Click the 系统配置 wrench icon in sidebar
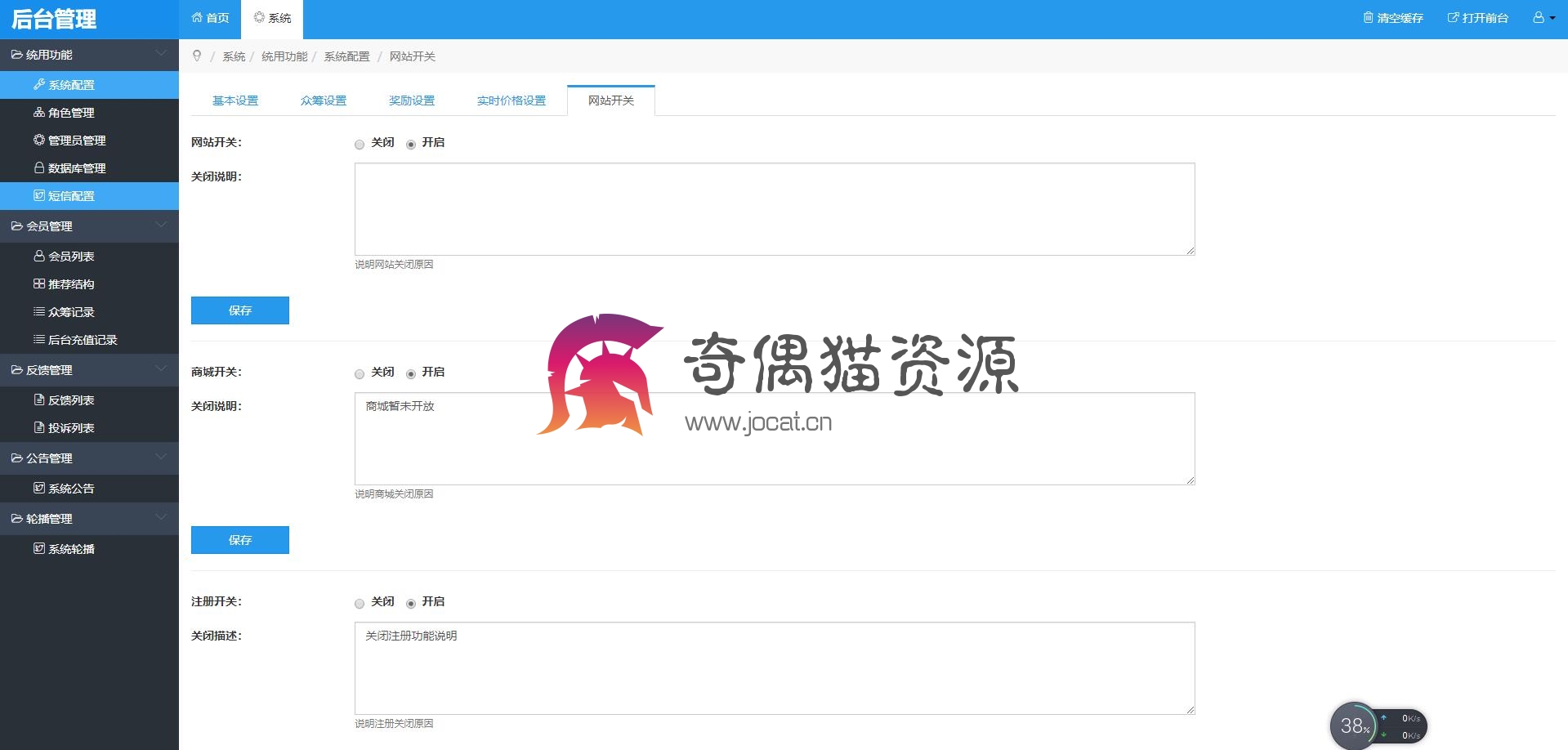 [x=39, y=84]
